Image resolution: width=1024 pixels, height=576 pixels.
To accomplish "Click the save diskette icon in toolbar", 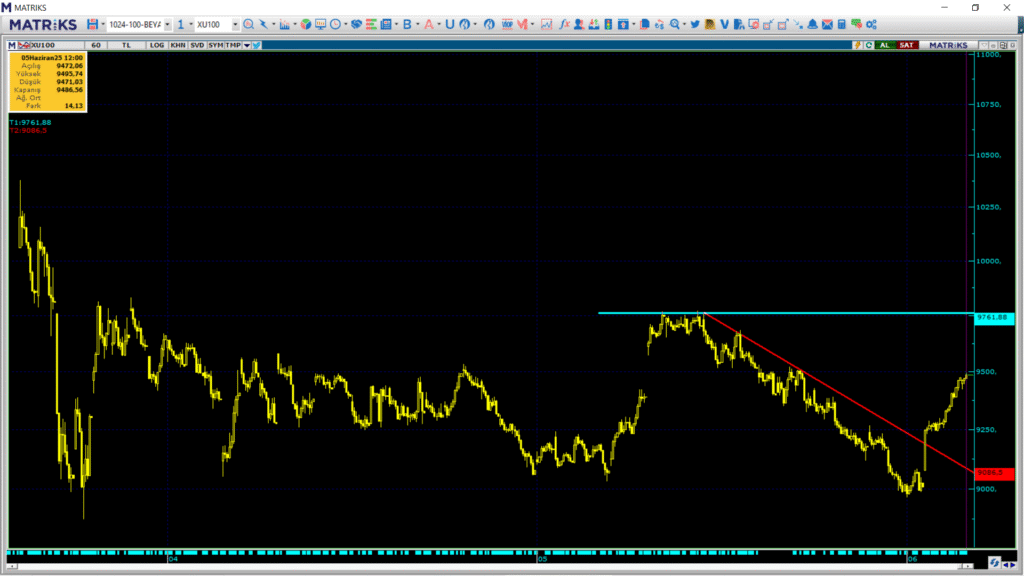I will point(92,24).
